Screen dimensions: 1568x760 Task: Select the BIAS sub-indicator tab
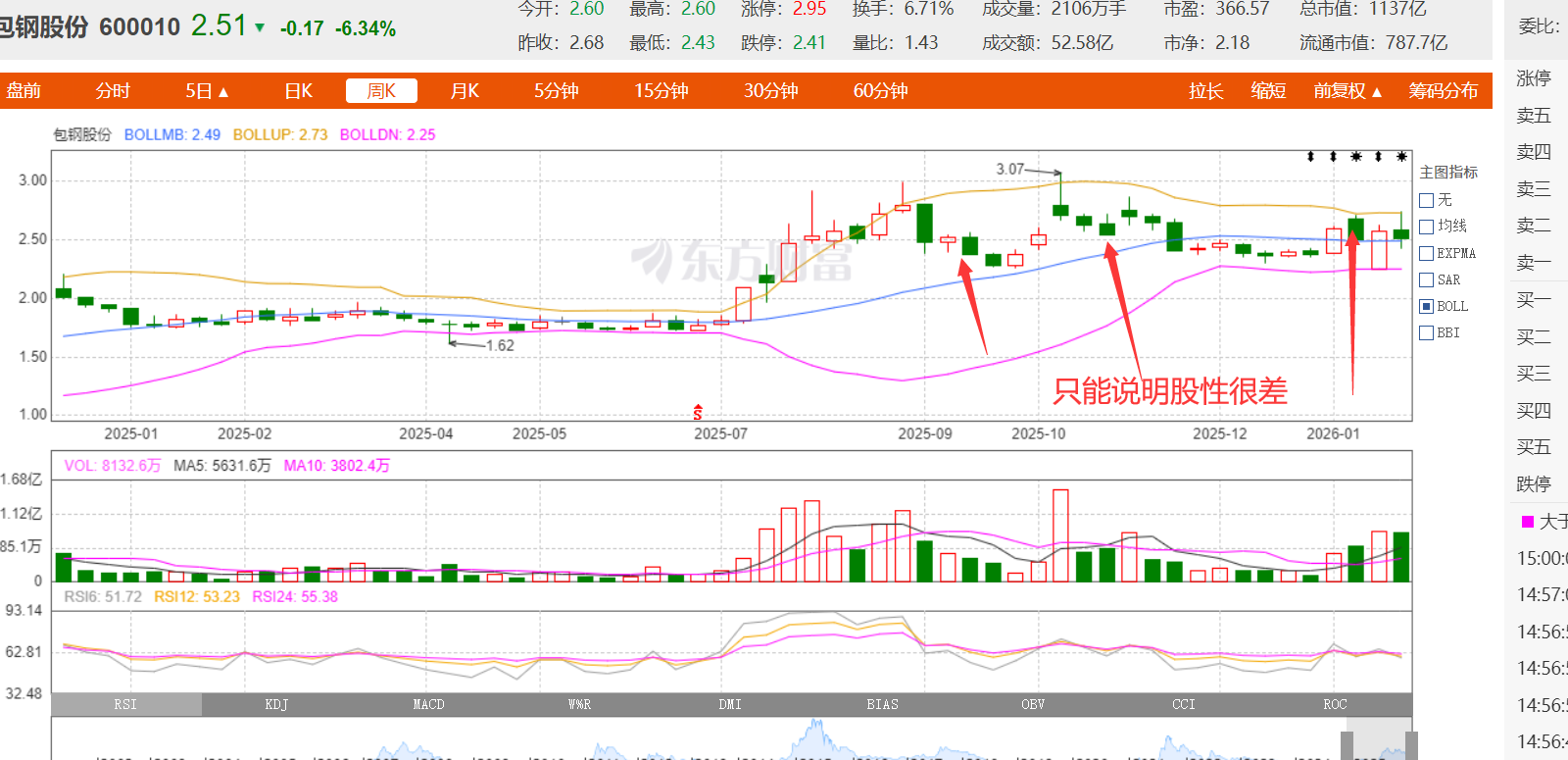tap(882, 704)
